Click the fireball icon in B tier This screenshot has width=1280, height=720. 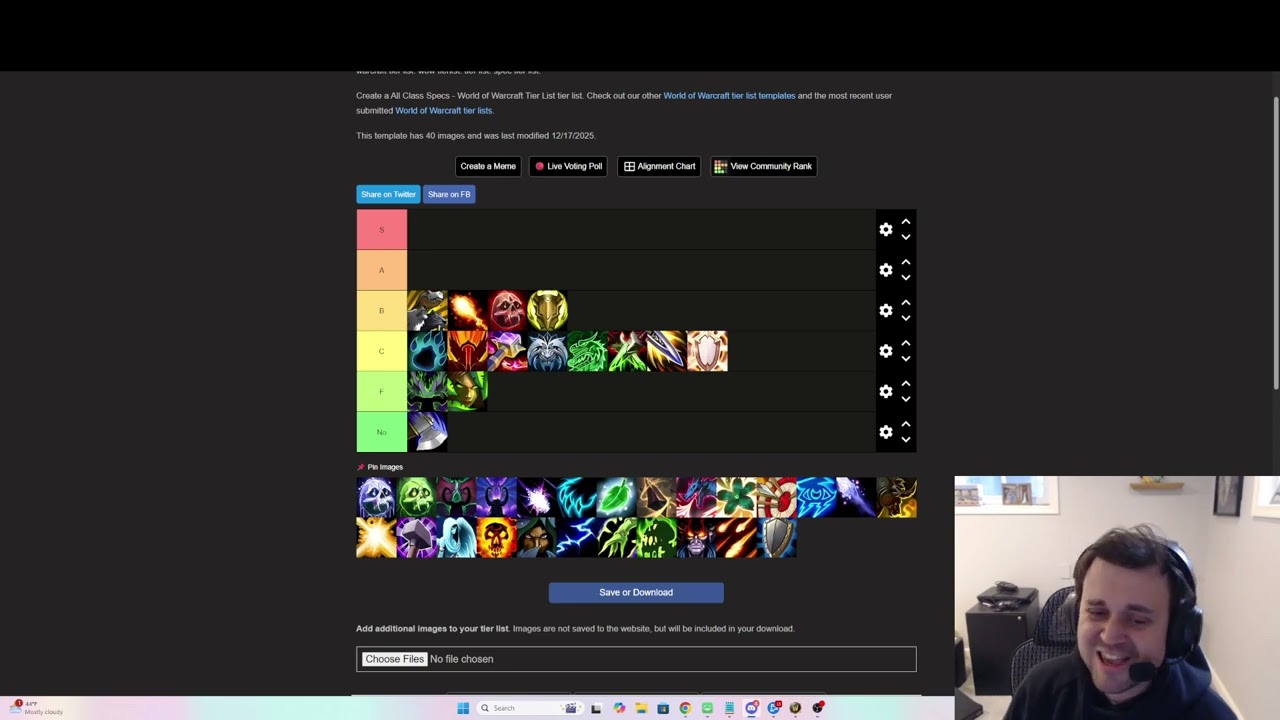(467, 311)
